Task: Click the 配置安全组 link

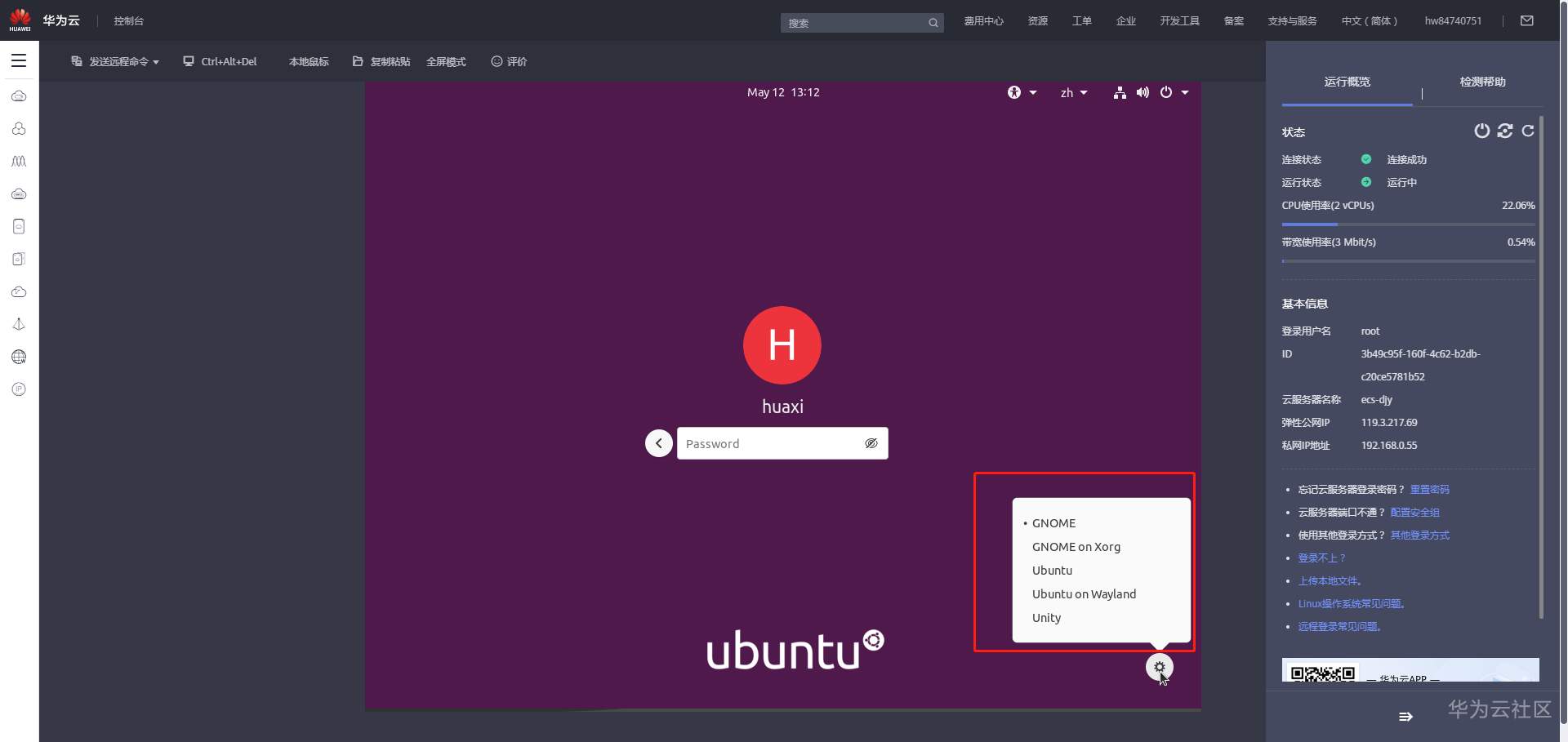Action: (x=1415, y=513)
